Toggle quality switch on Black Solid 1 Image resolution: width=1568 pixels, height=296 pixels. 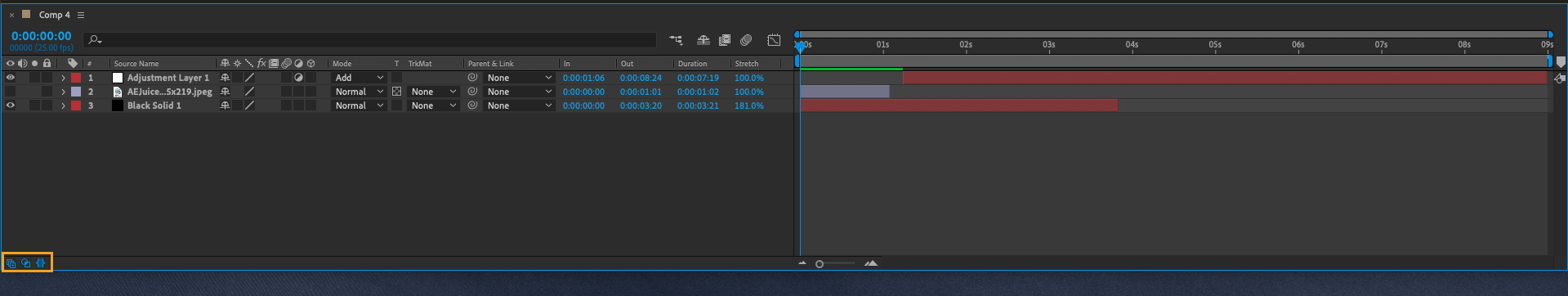[249, 105]
